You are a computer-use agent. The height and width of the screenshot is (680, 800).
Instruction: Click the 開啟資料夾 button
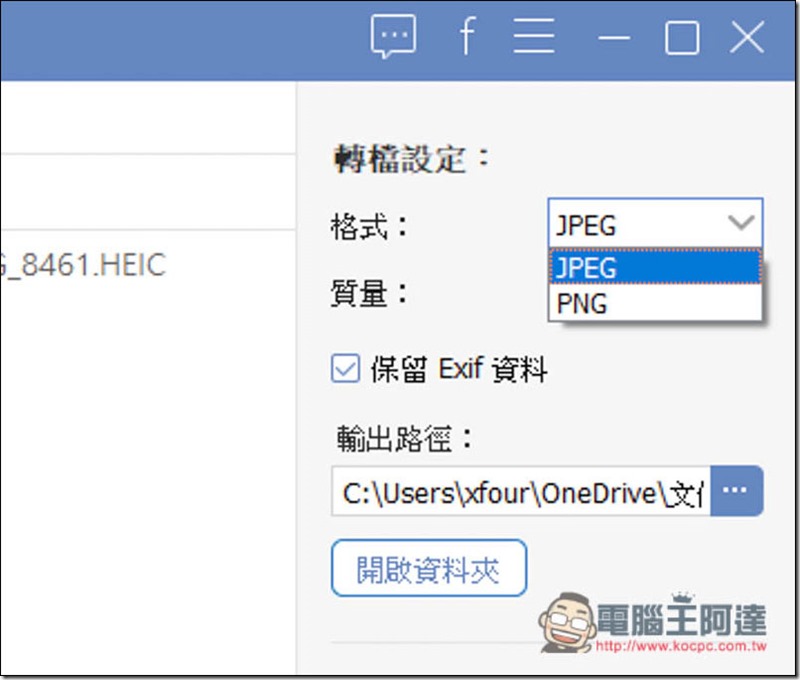[429, 568]
